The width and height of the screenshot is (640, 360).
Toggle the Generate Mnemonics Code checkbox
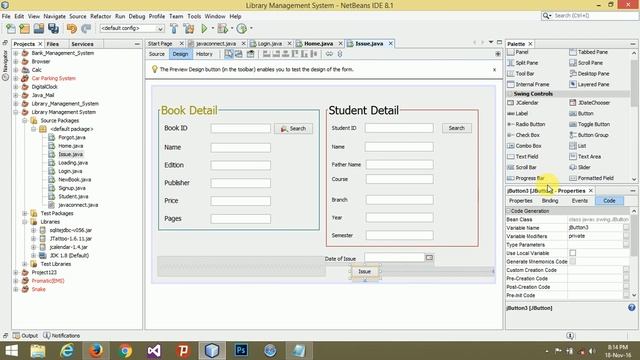coord(573,262)
